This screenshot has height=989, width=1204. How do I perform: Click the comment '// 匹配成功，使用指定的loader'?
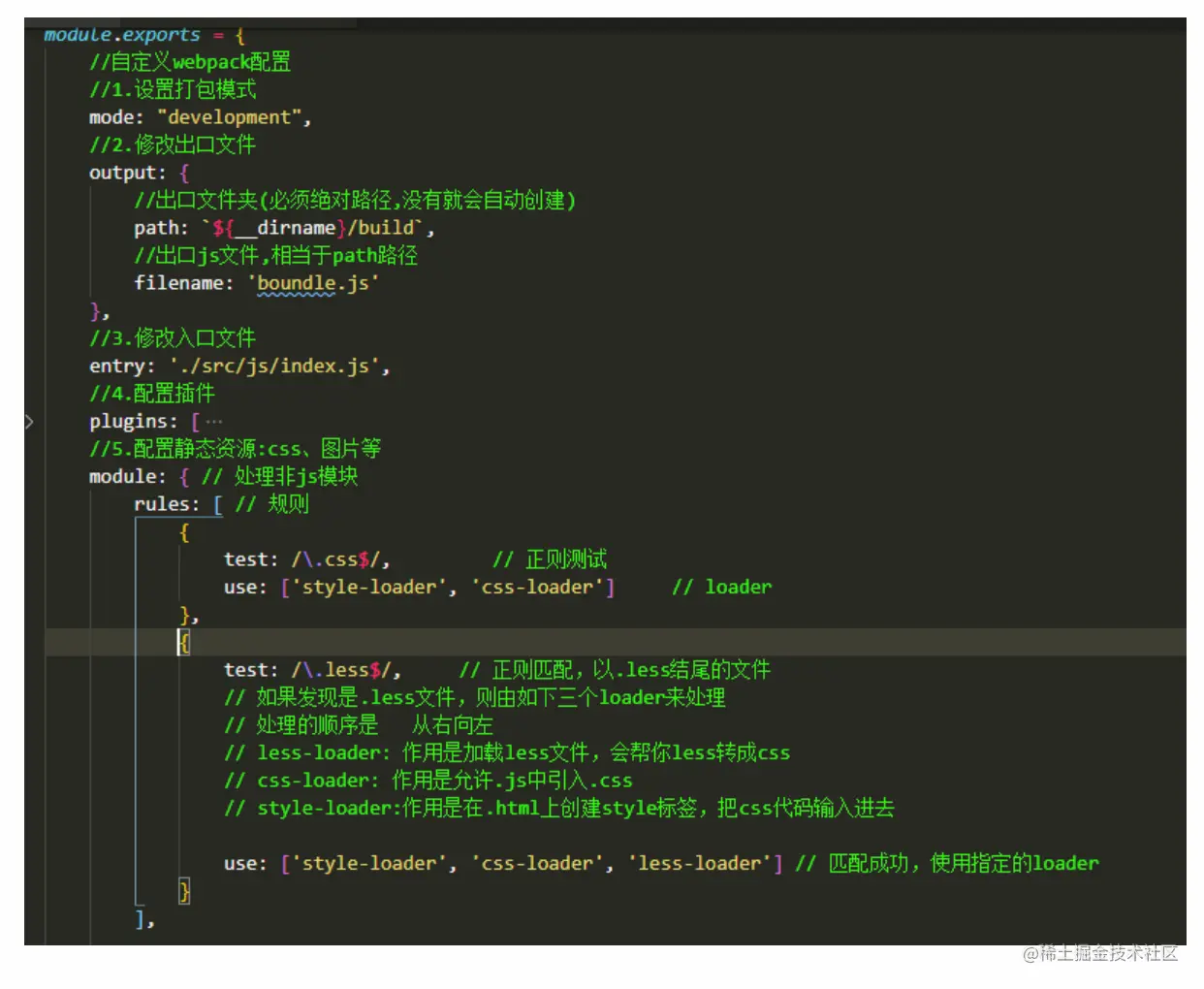(x=947, y=863)
